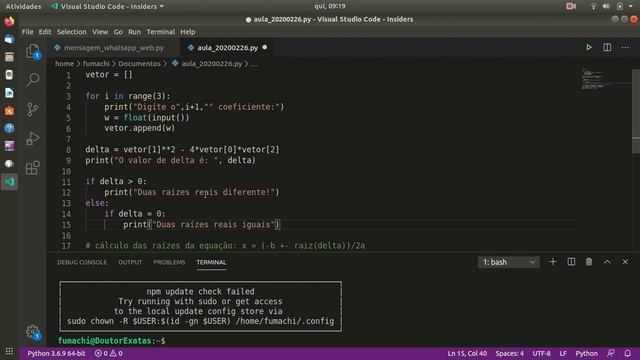Open the Extensions view
Screen dimensions: 640x360
33,168
